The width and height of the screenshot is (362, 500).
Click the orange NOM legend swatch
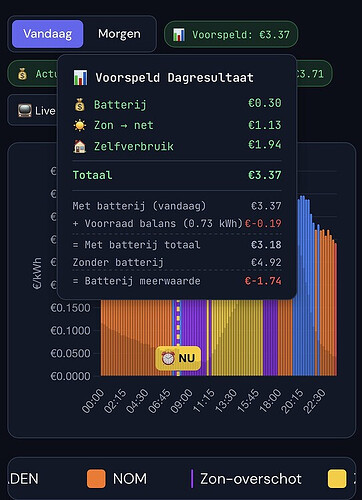[96, 479]
